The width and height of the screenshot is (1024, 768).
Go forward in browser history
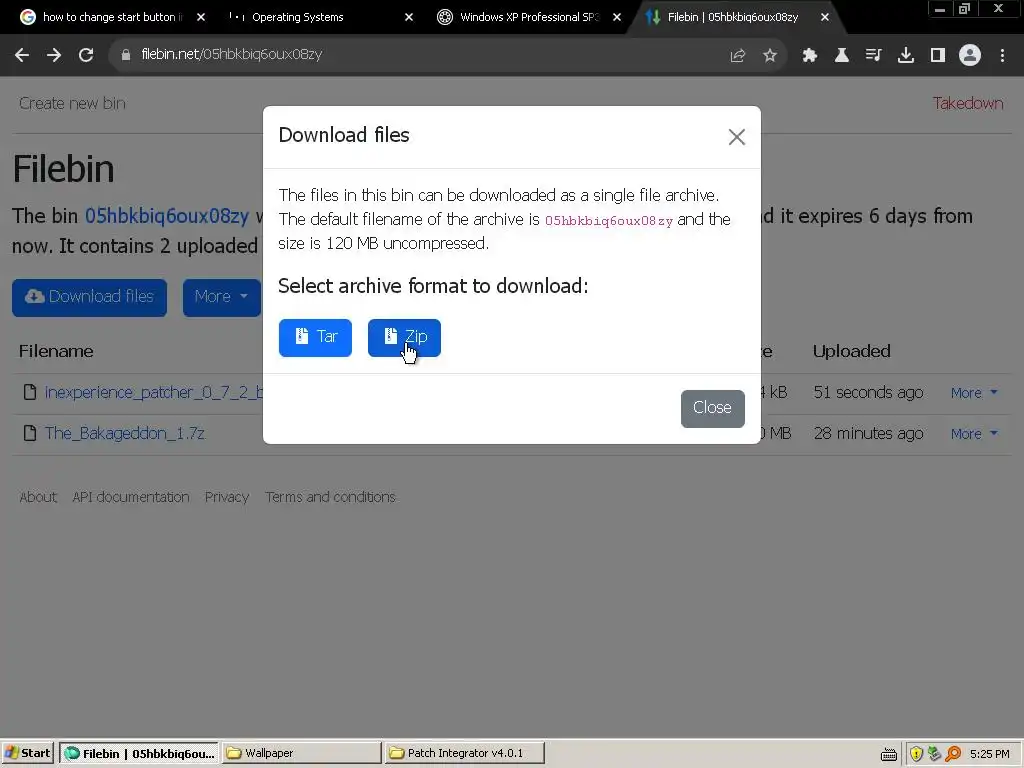54,55
